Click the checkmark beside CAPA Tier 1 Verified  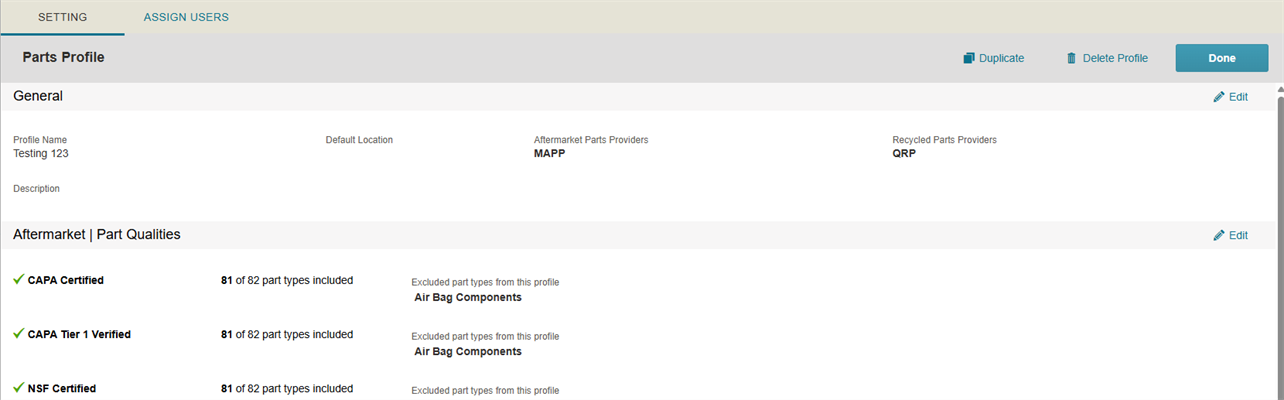[x=18, y=334]
